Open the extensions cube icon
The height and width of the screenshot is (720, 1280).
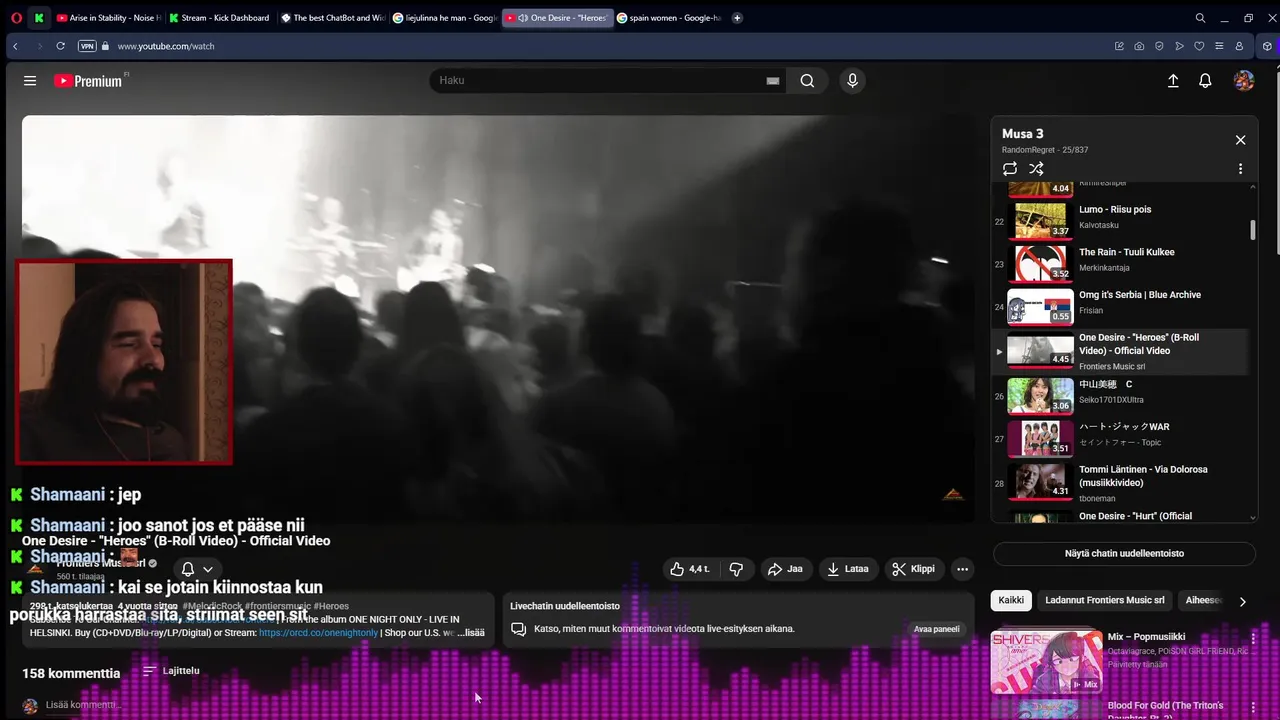point(1267,46)
